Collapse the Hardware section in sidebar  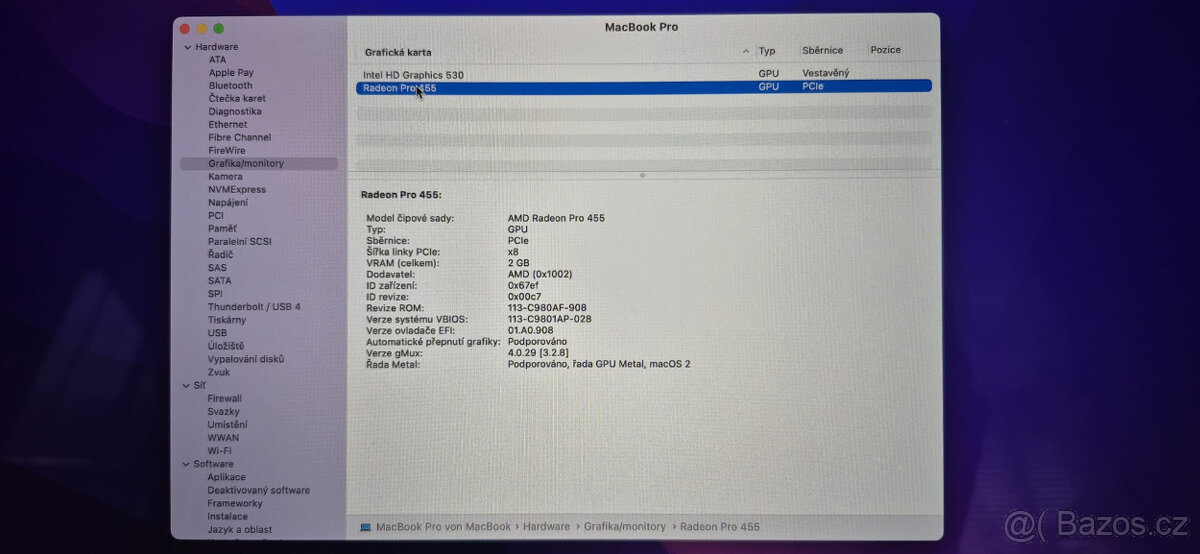pyautogui.click(x=187, y=47)
